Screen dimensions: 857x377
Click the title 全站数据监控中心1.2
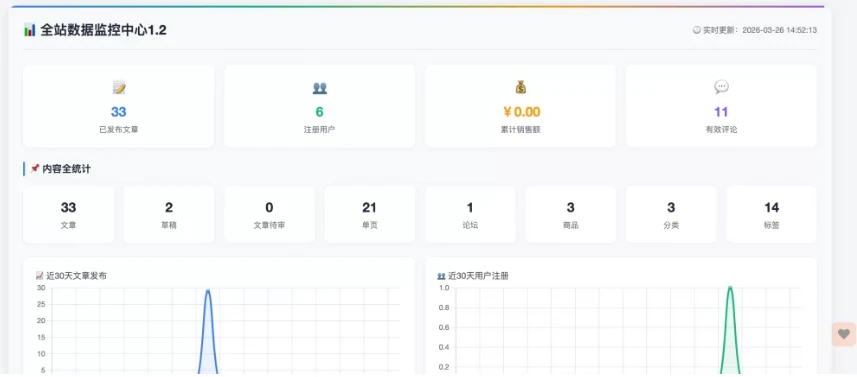[103, 30]
